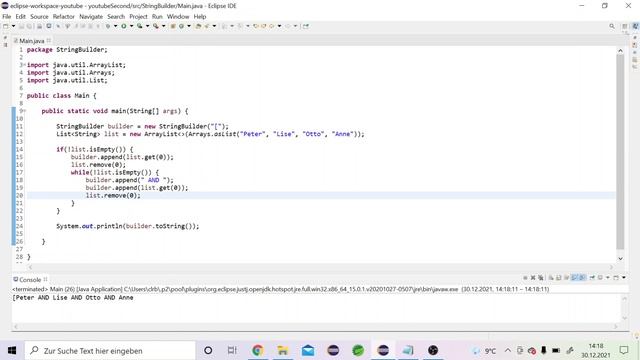The width and height of the screenshot is (640, 360).
Task: Open Google Chrome from taskbar
Action: (258, 350)
